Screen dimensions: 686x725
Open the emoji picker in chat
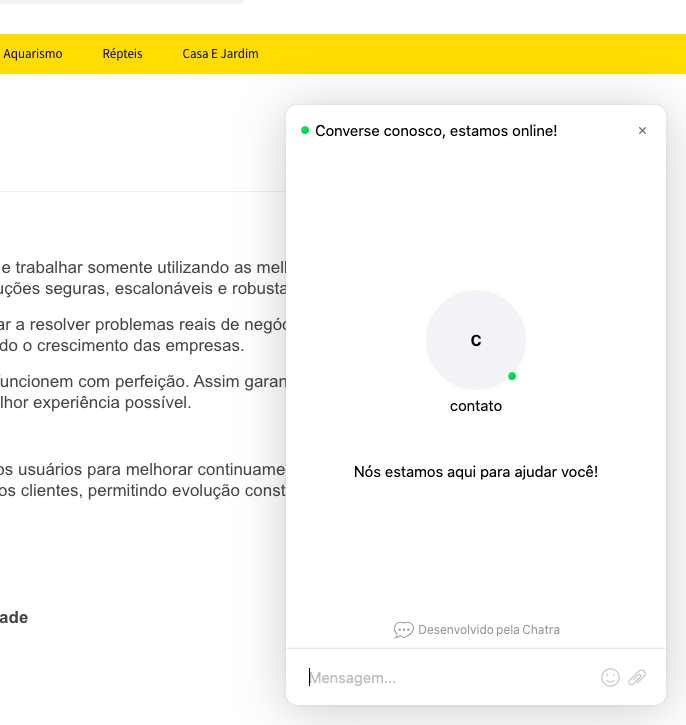[610, 677]
